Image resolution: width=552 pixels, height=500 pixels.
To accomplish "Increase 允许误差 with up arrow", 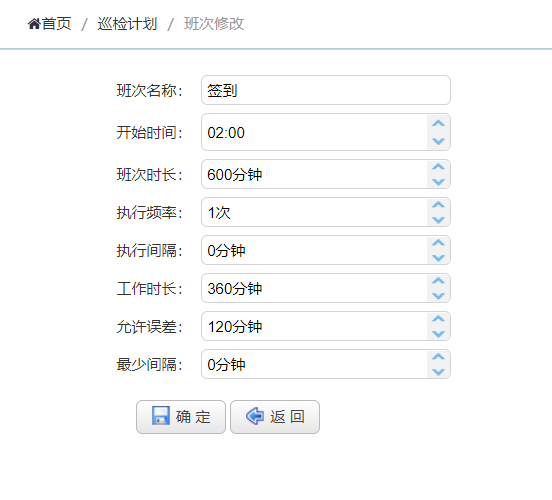I will click(438, 319).
